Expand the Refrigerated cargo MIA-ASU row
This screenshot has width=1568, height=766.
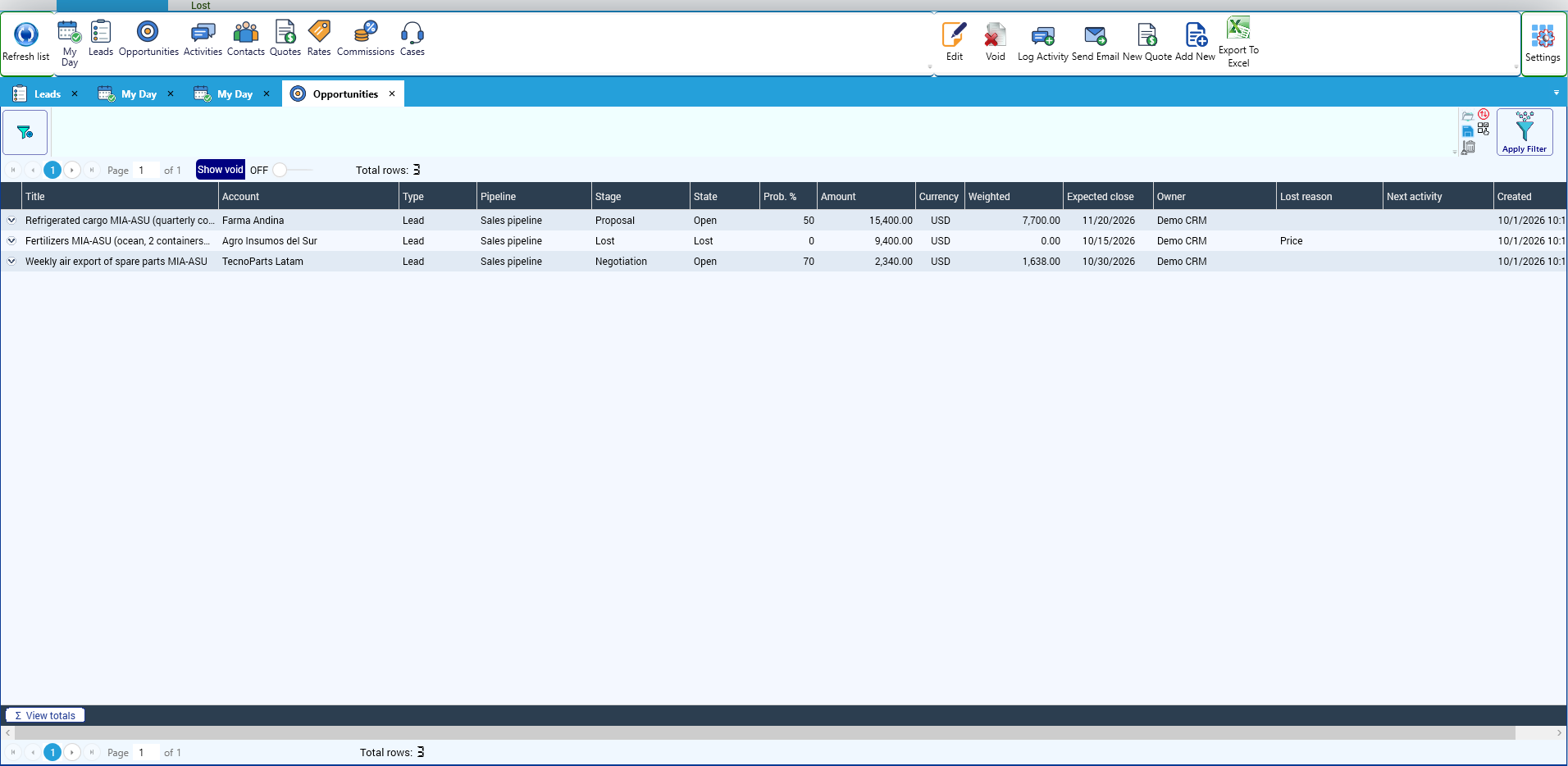point(11,221)
